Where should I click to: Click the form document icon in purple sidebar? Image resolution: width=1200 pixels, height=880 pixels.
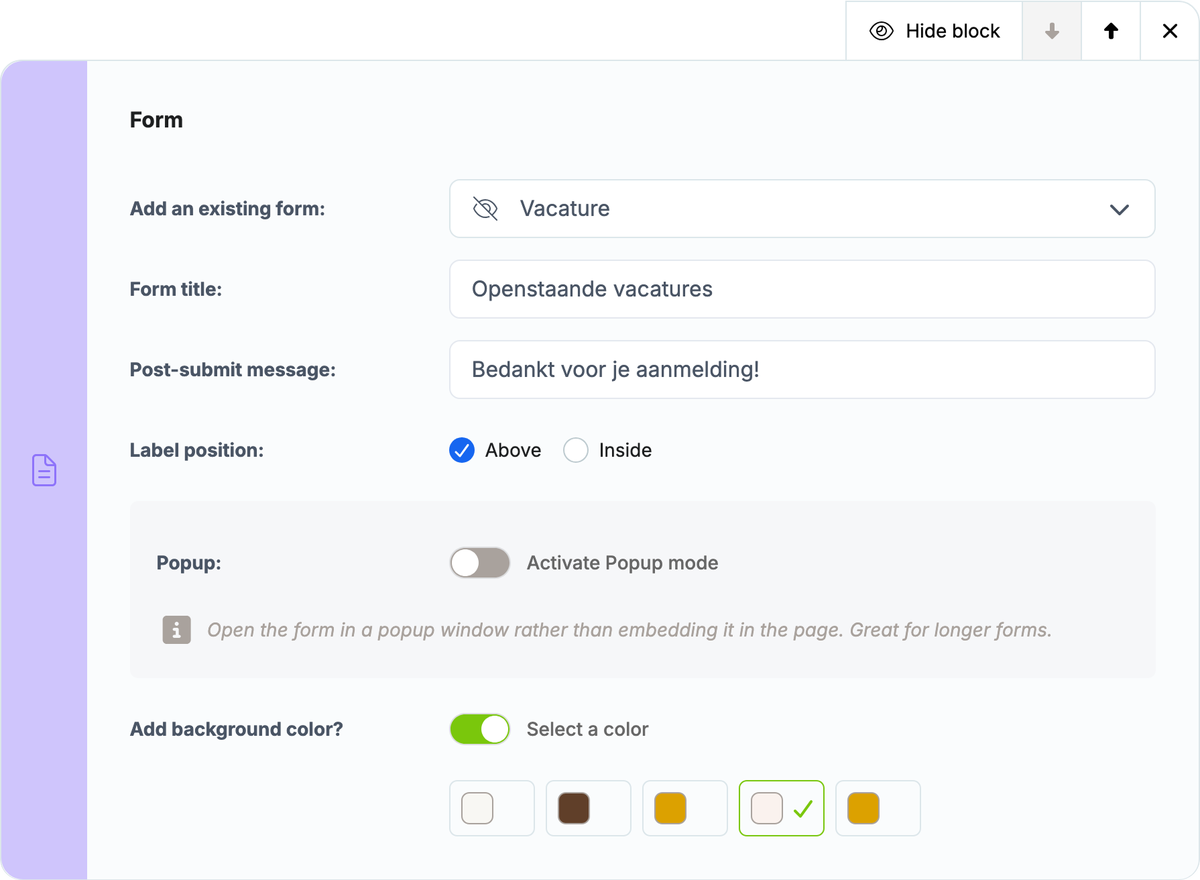[x=44, y=470]
